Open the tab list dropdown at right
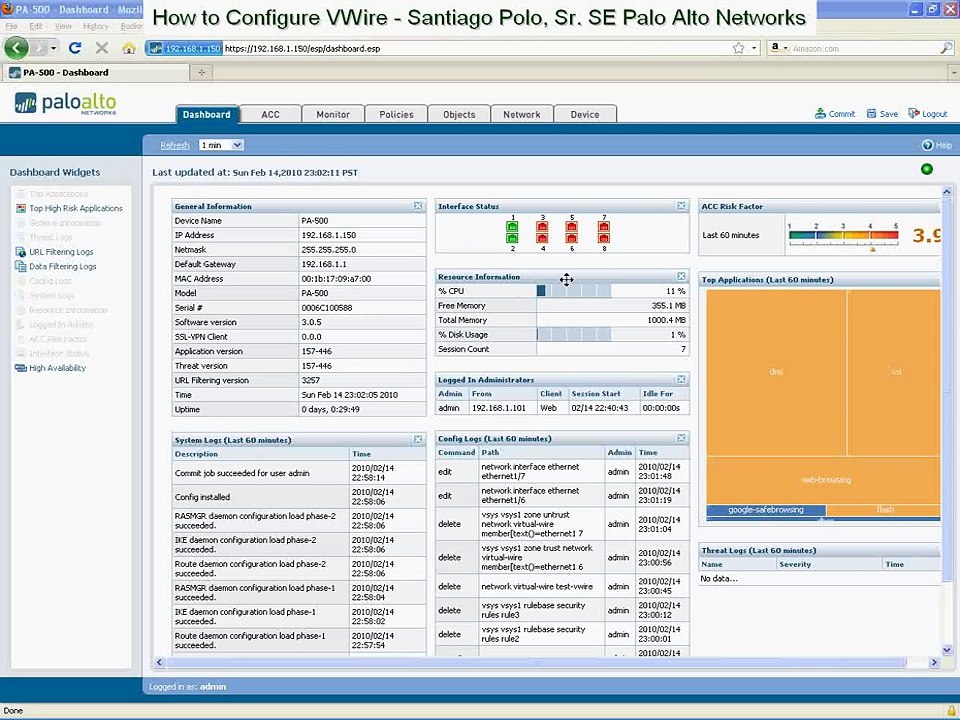 click(x=953, y=72)
